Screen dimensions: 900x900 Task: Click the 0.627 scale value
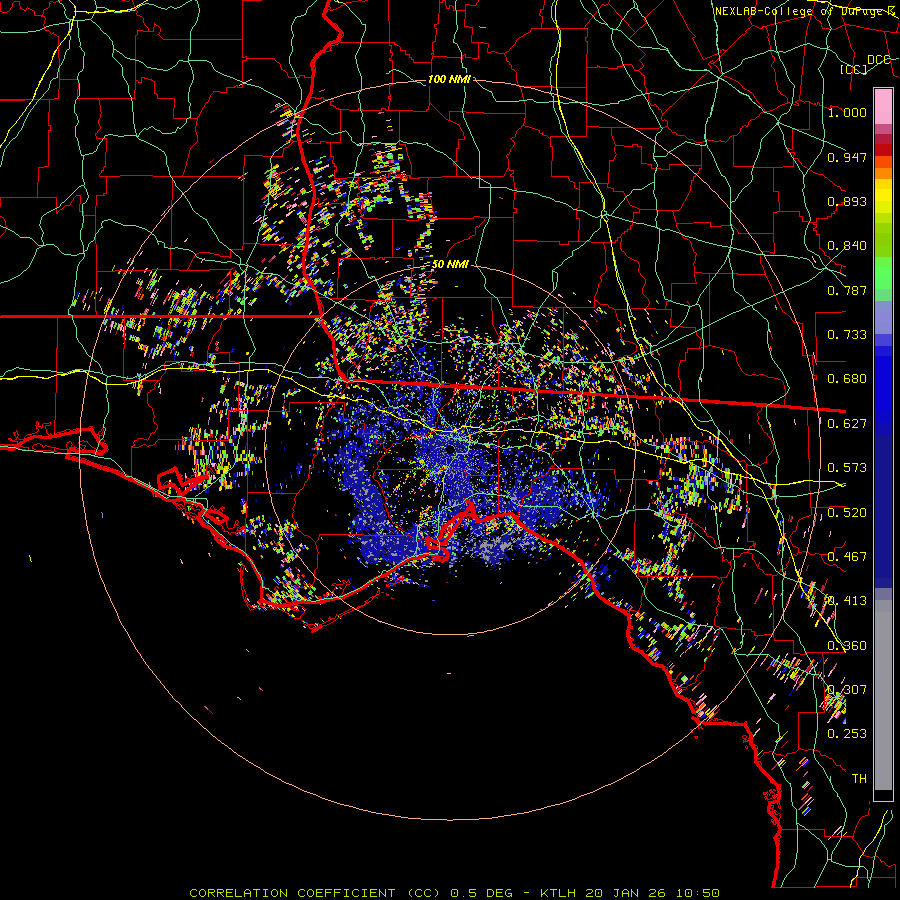point(847,424)
